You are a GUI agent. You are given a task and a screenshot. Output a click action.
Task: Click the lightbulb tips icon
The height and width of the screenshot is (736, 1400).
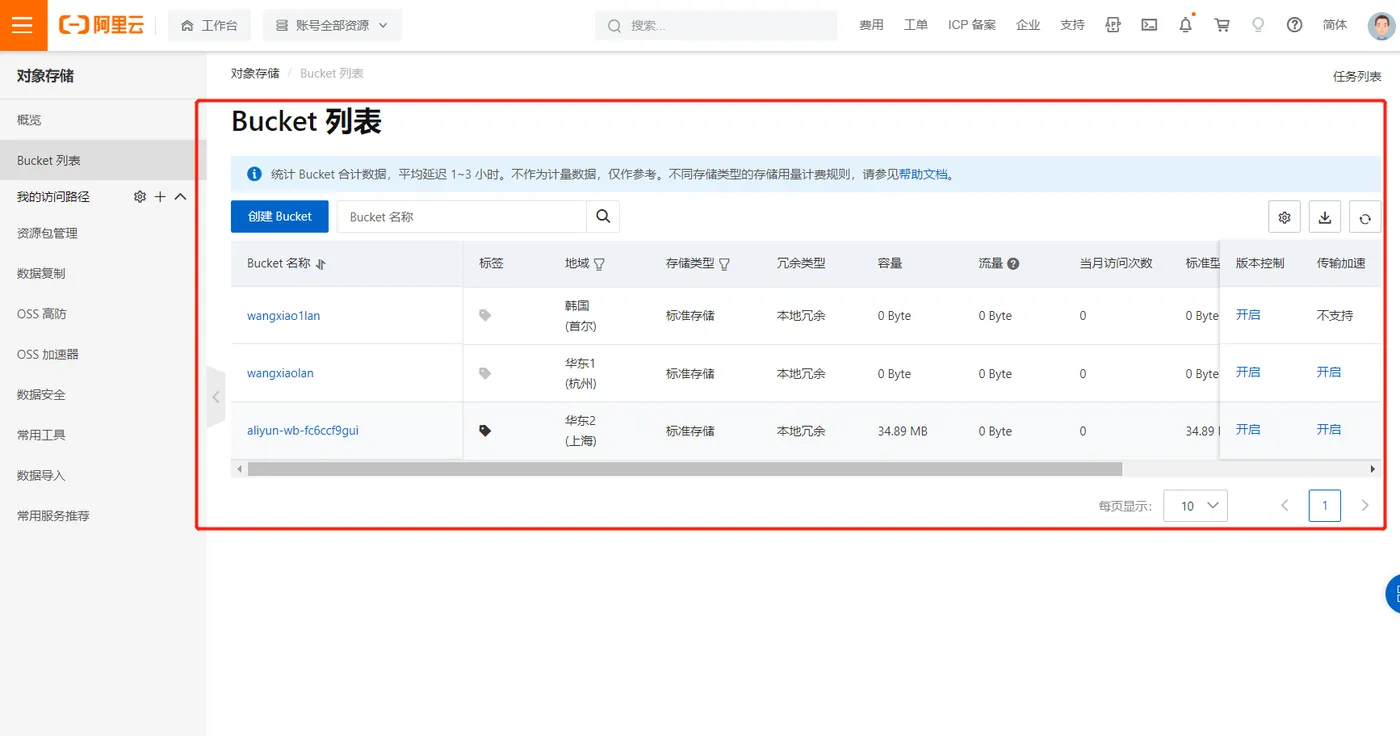(x=1258, y=25)
